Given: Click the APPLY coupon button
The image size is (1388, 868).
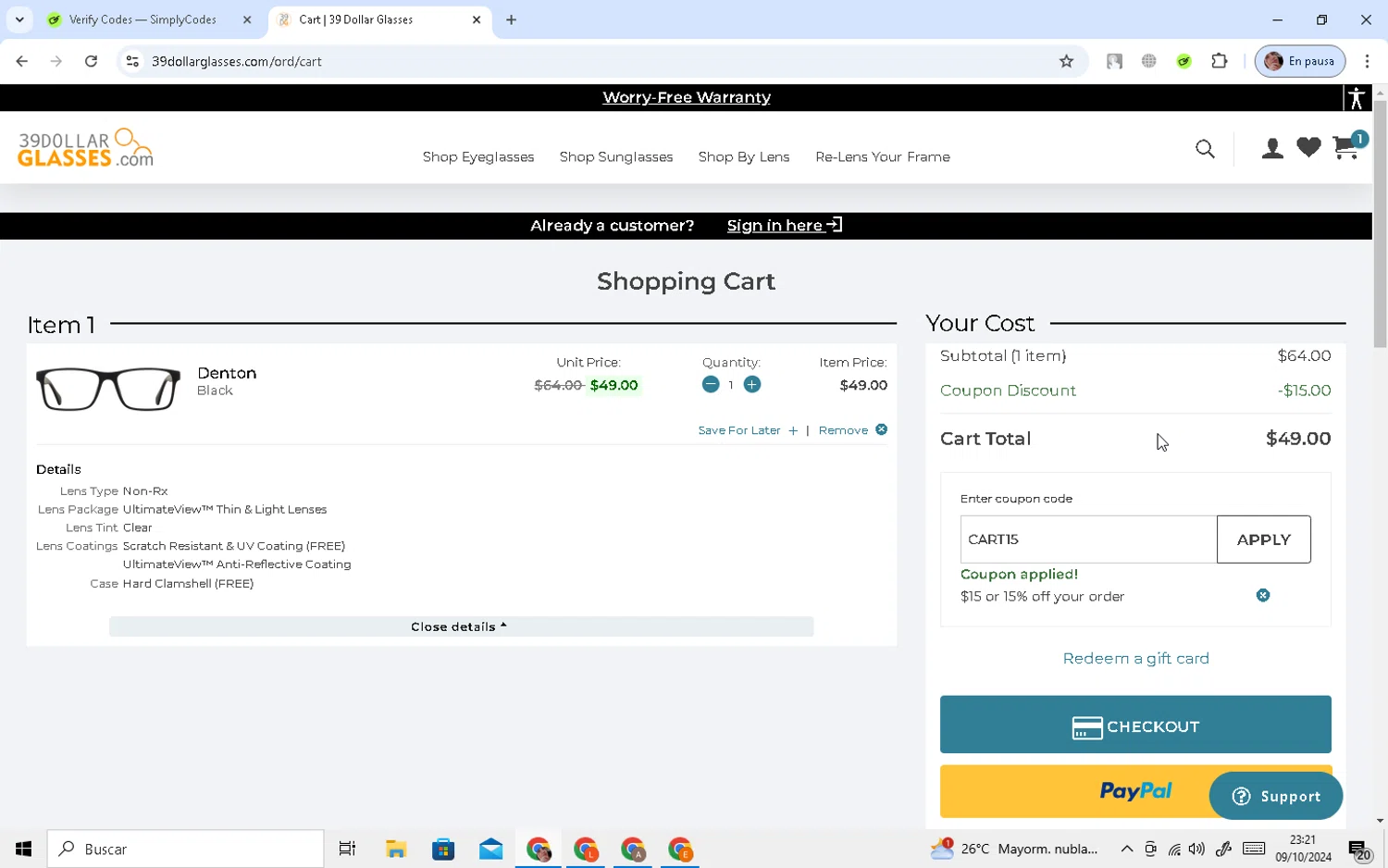Looking at the screenshot, I should [1263, 539].
